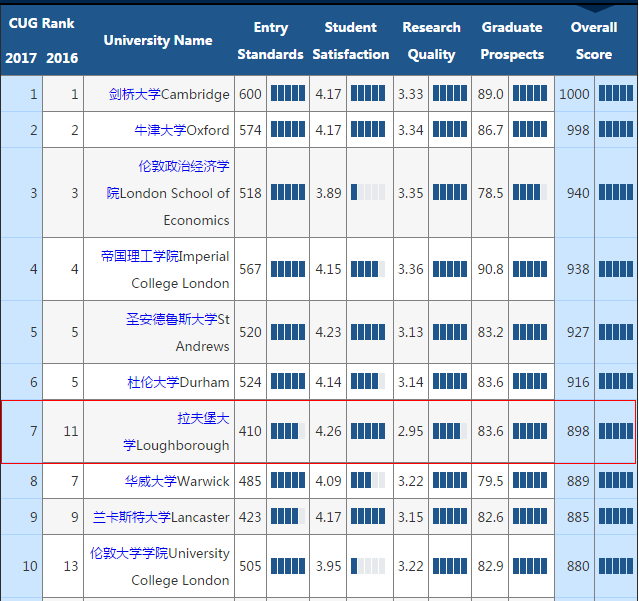Click LSE student satisfaction rating bar
639x601 pixels.
tap(368, 192)
